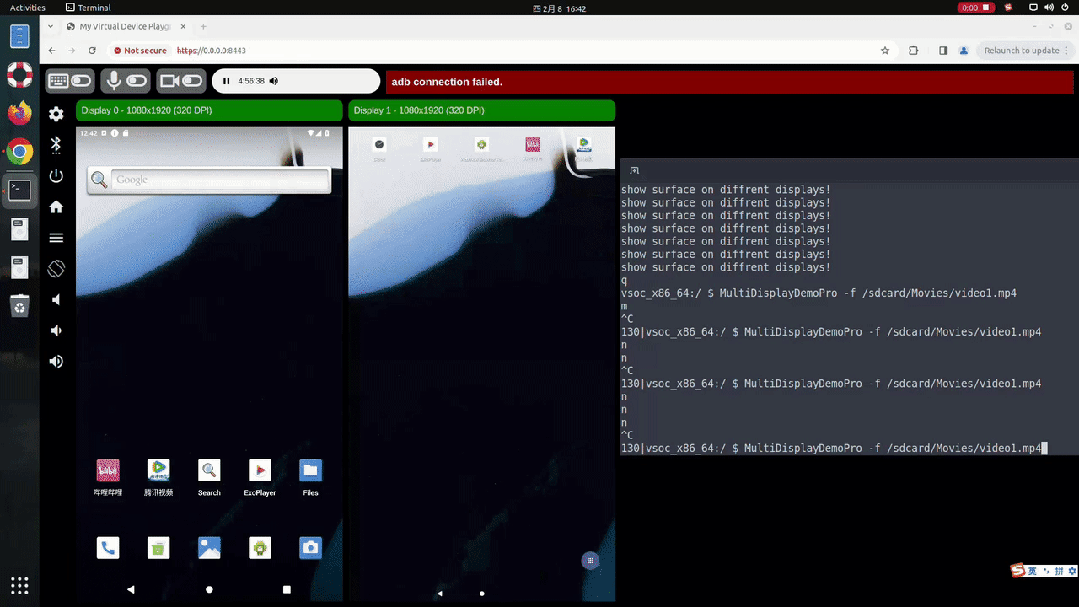
Task: Launch ExoPlayer app on Display 0
Action: coord(259,477)
